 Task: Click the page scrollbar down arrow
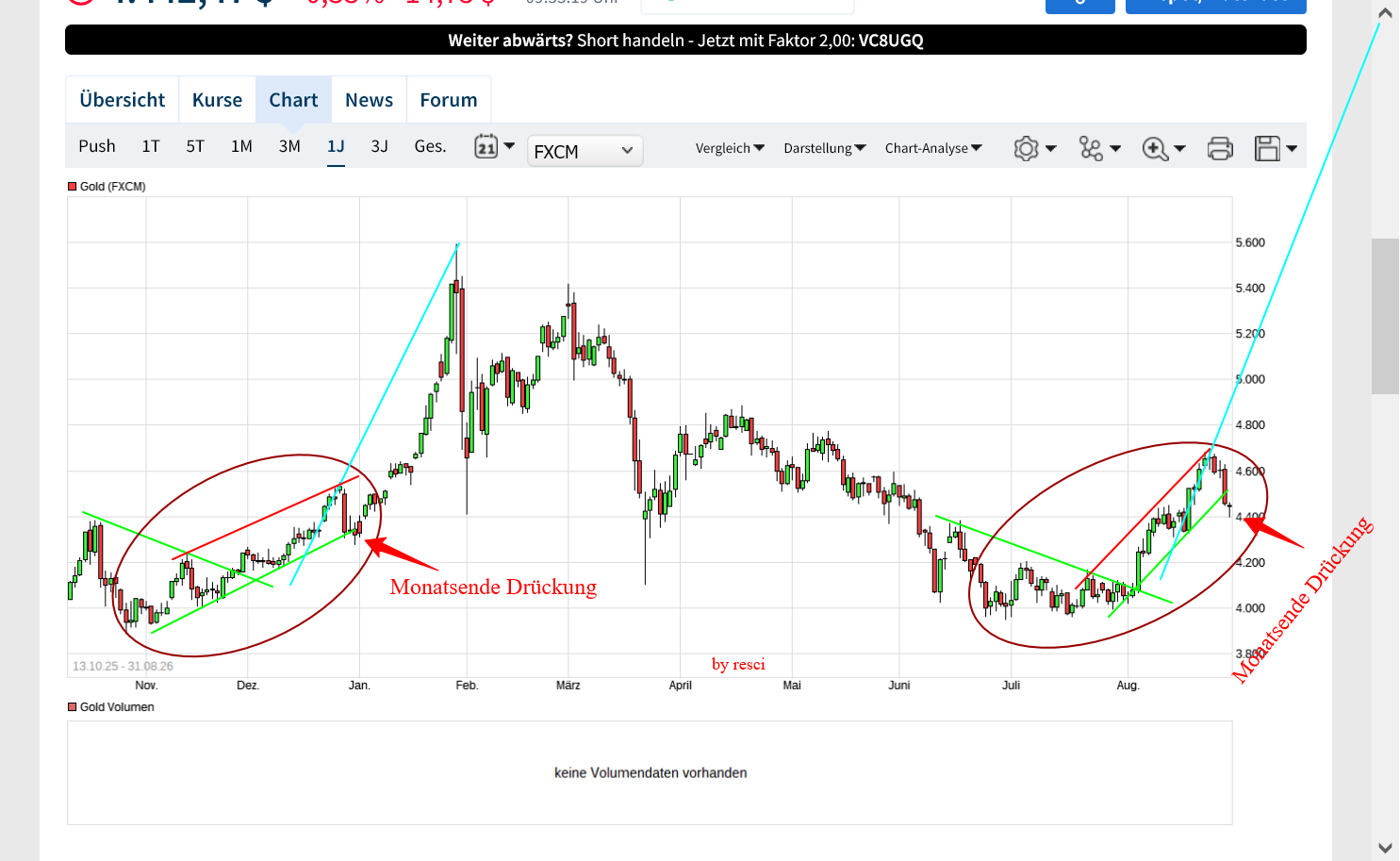1385,848
